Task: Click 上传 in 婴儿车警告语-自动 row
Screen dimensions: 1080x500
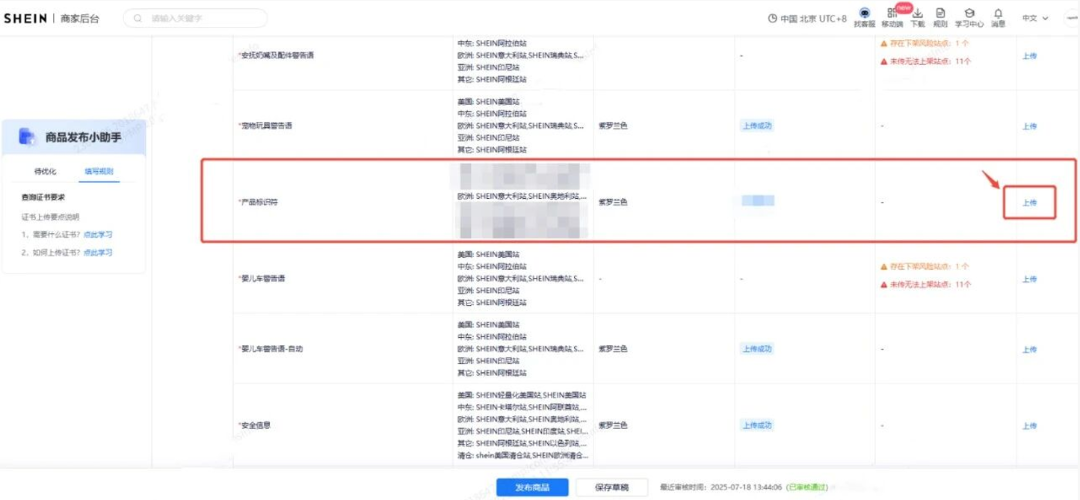Action: point(1029,350)
